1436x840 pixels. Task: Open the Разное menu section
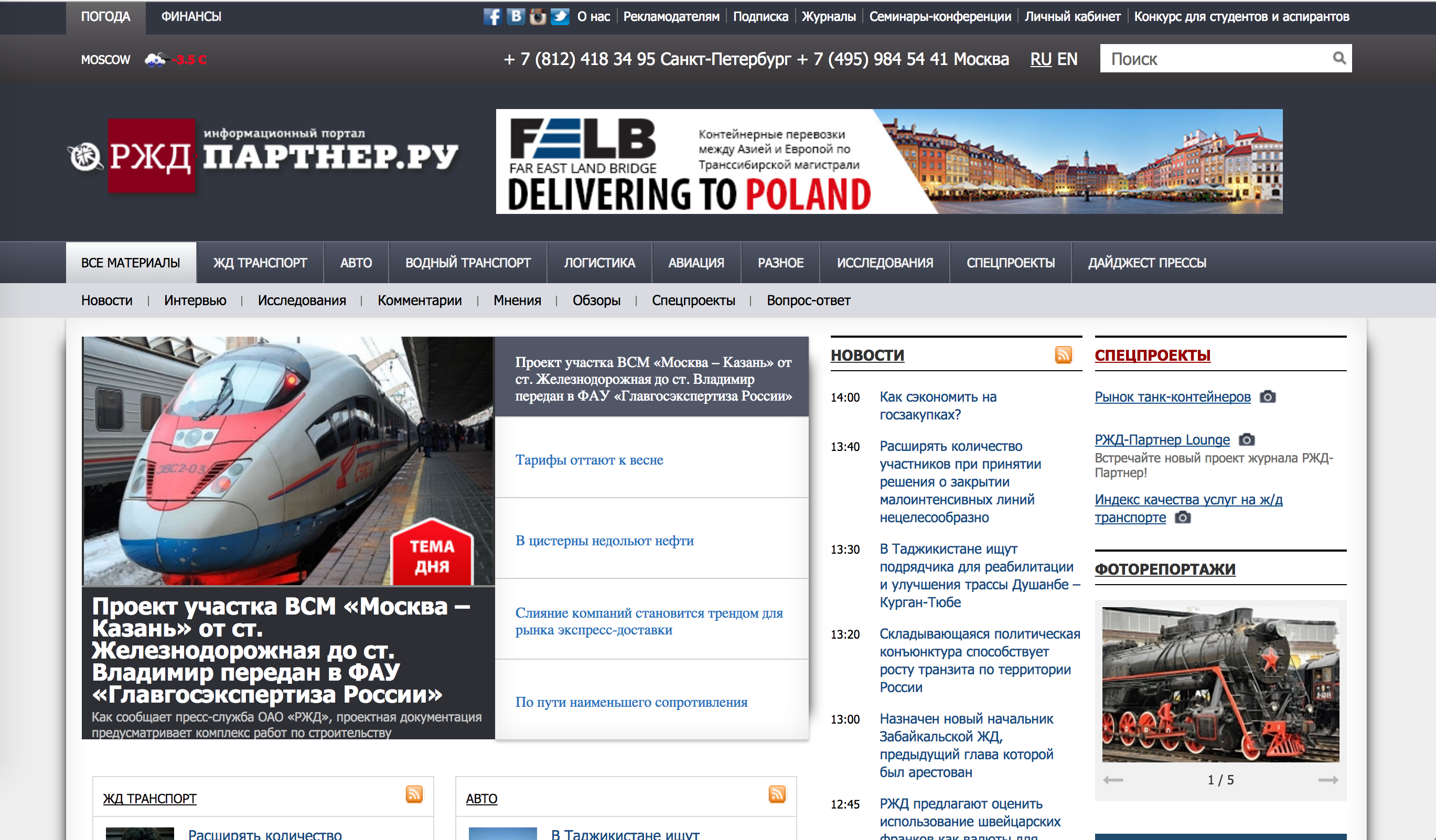point(781,263)
